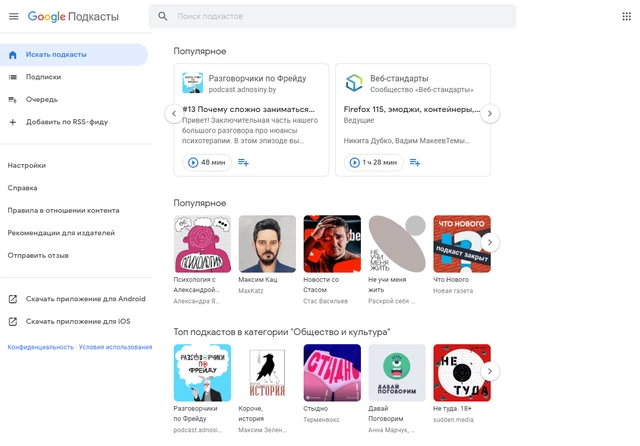The height and width of the screenshot is (446, 640).
Task: Click the Поиск подкастов search field
Action: pos(340,17)
